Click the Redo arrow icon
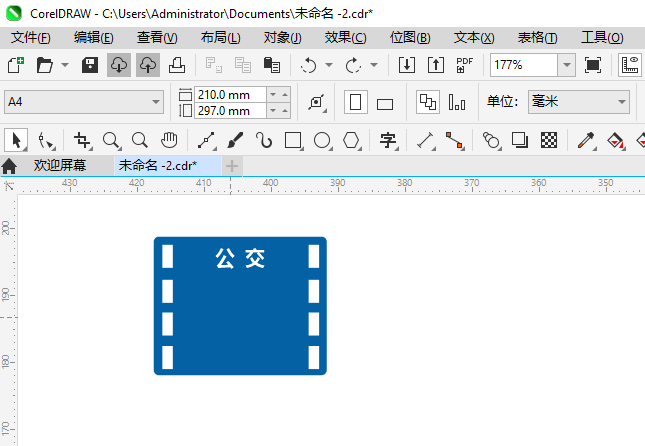This screenshot has height=446, width=645. click(x=353, y=65)
